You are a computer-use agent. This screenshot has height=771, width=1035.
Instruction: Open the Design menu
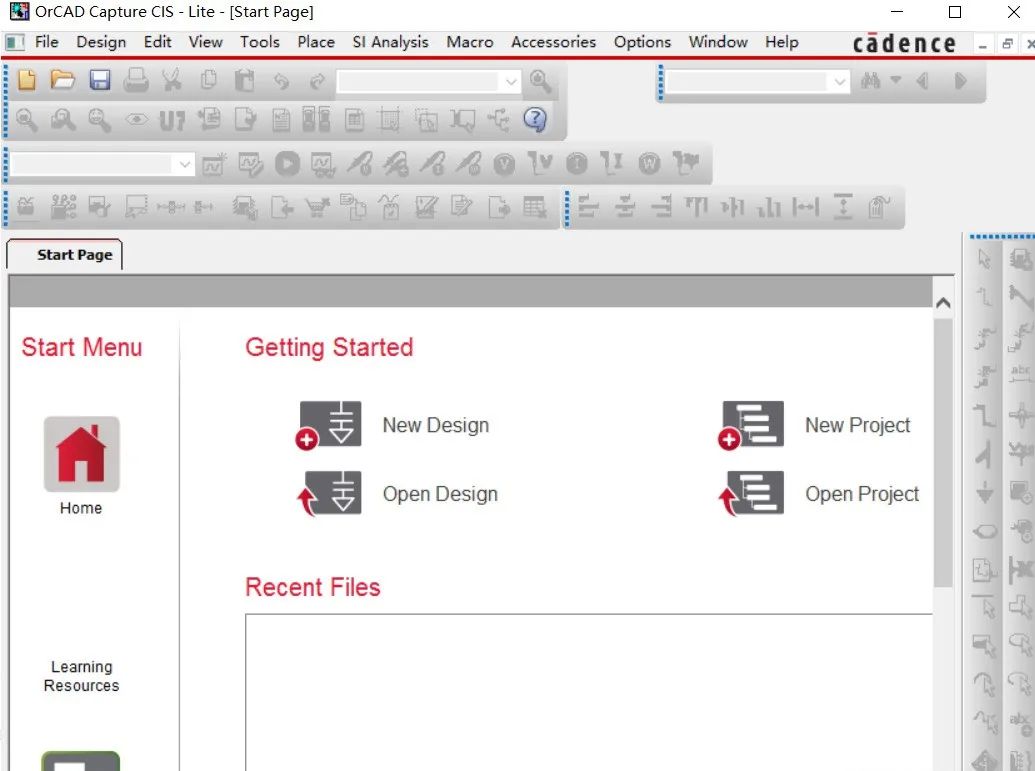tap(101, 42)
